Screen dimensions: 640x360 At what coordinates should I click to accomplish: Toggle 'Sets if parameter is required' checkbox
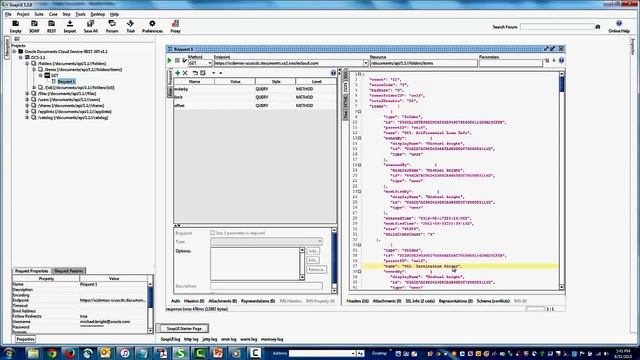[213, 233]
